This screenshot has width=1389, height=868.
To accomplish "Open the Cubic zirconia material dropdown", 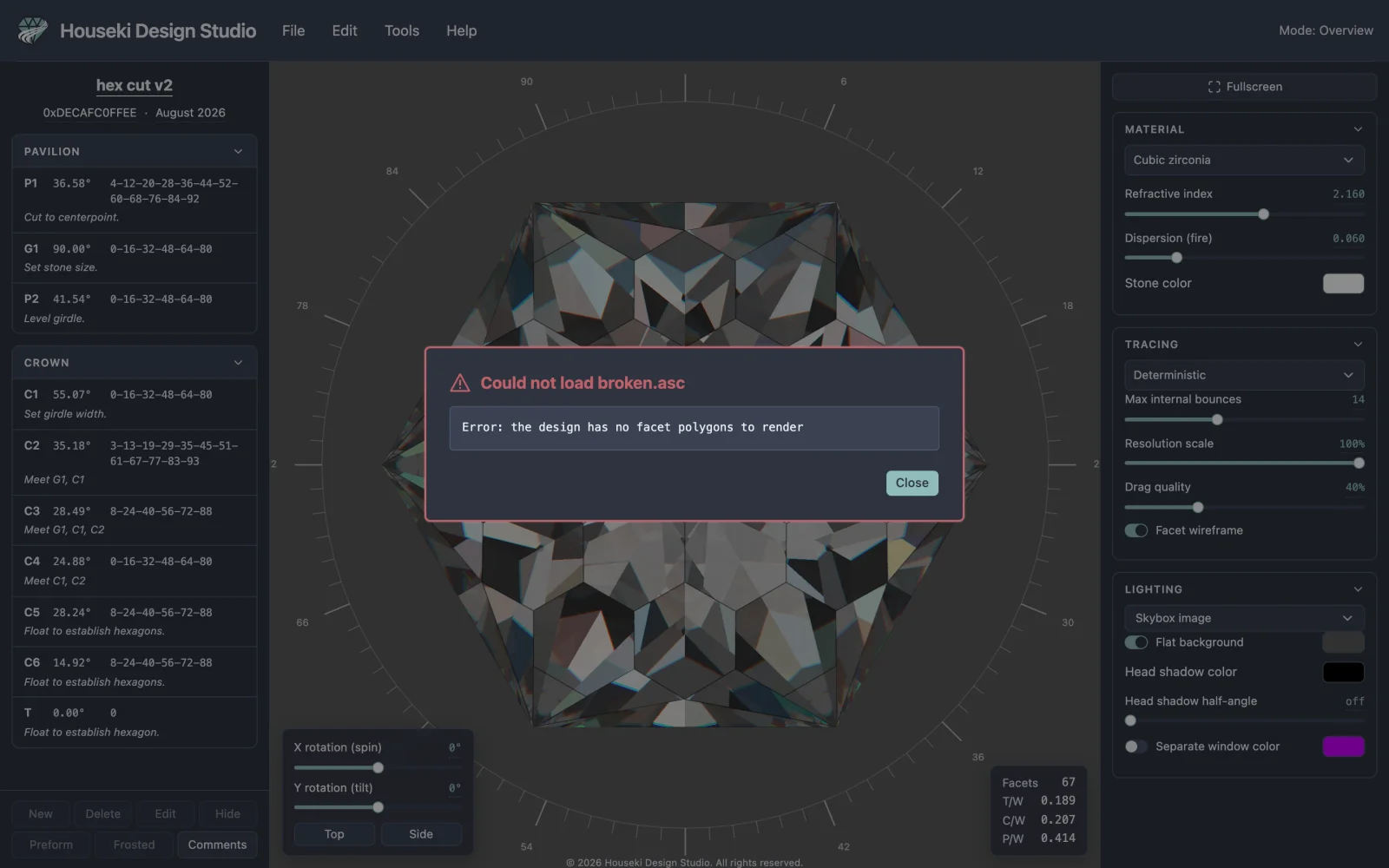I will pyautogui.click(x=1244, y=160).
